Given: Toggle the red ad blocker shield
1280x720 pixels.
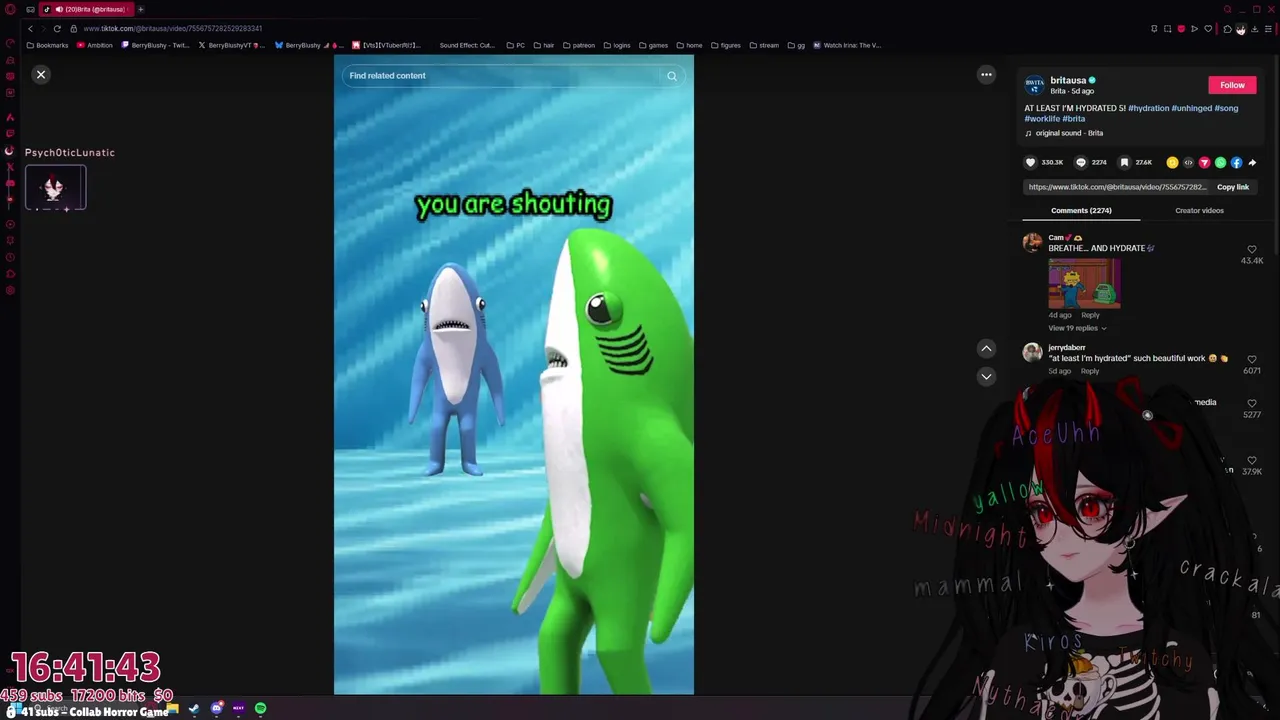Looking at the screenshot, I should (1181, 29).
